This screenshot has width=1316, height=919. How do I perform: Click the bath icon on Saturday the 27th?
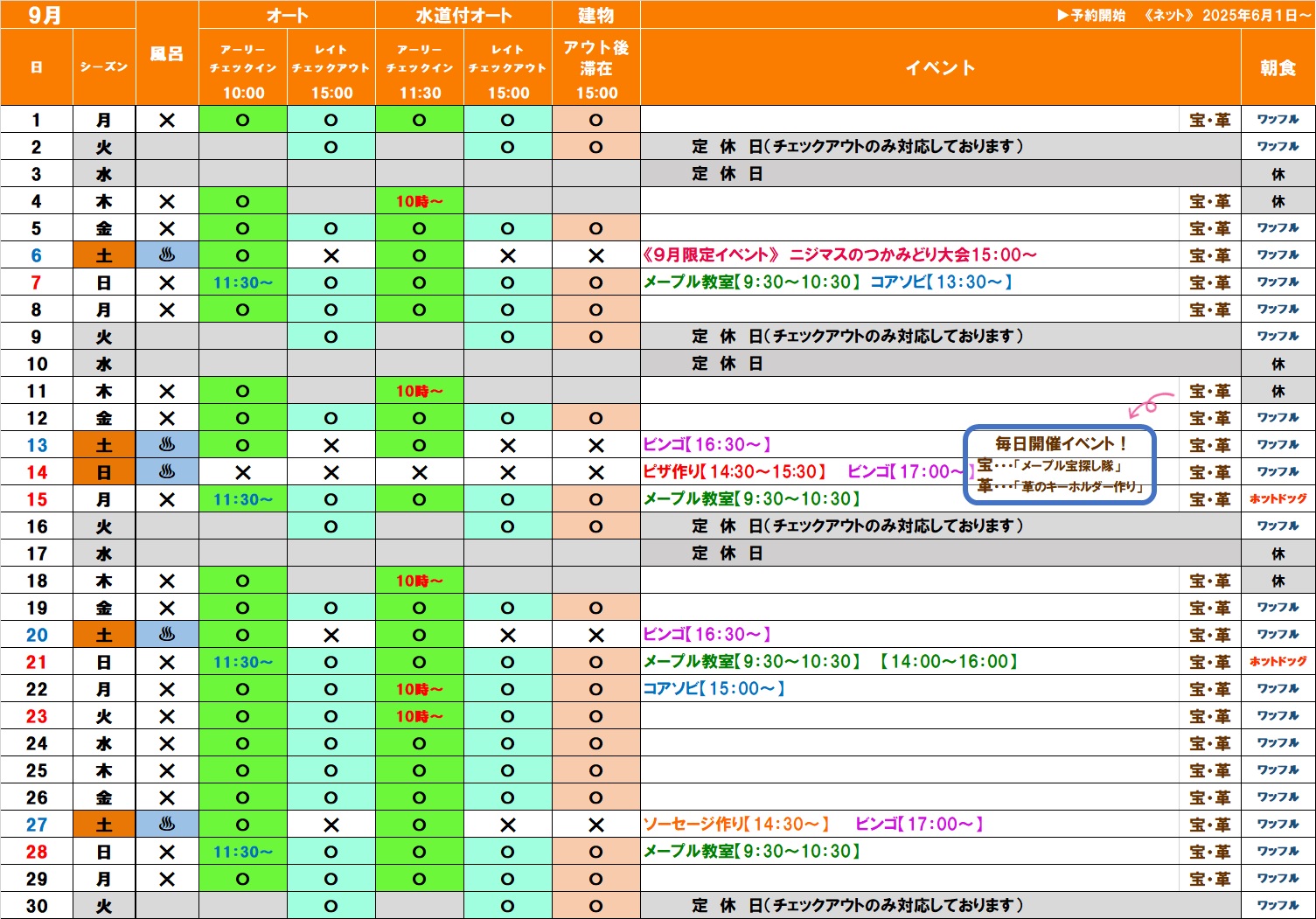point(167,825)
